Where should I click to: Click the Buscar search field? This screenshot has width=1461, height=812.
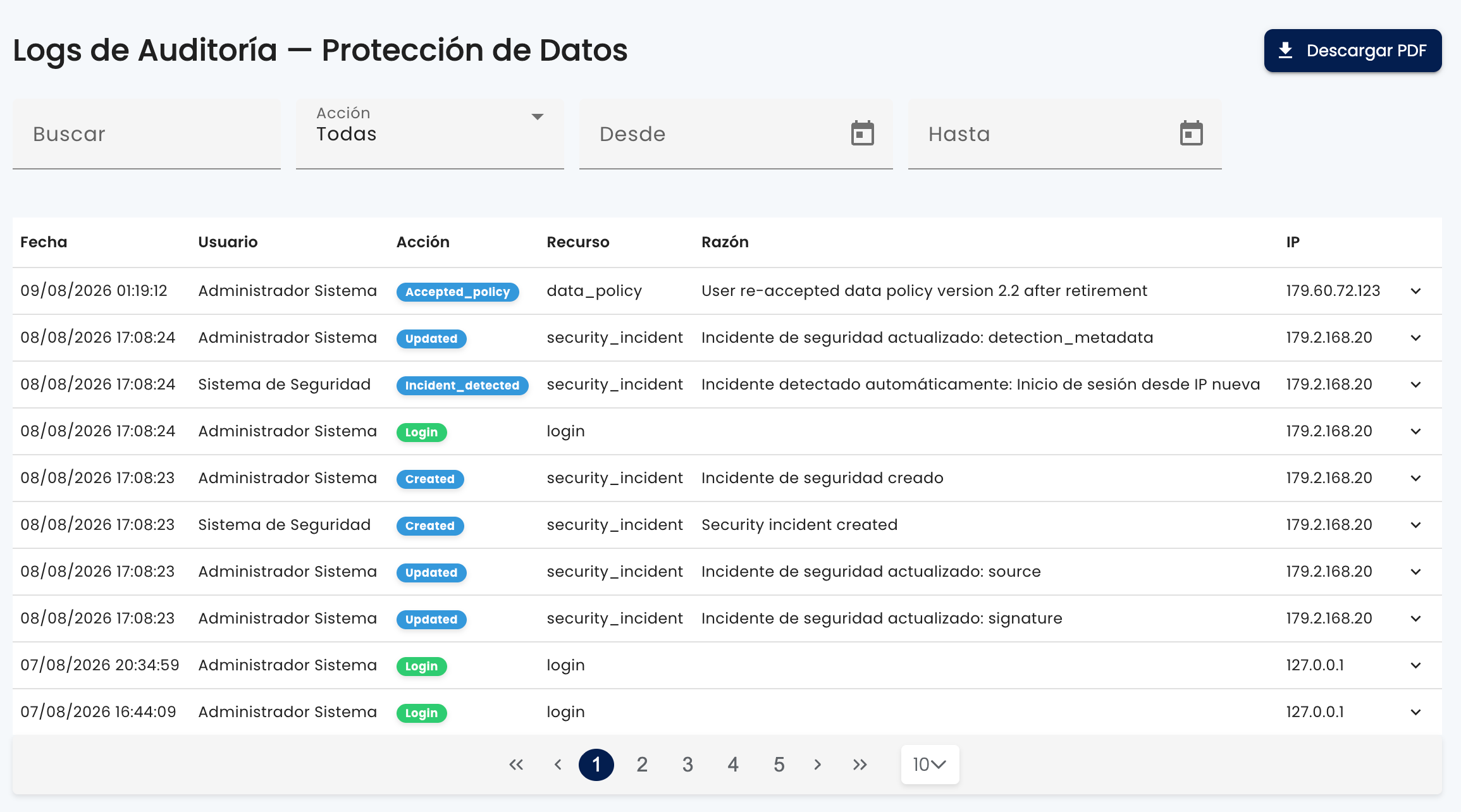click(x=147, y=133)
